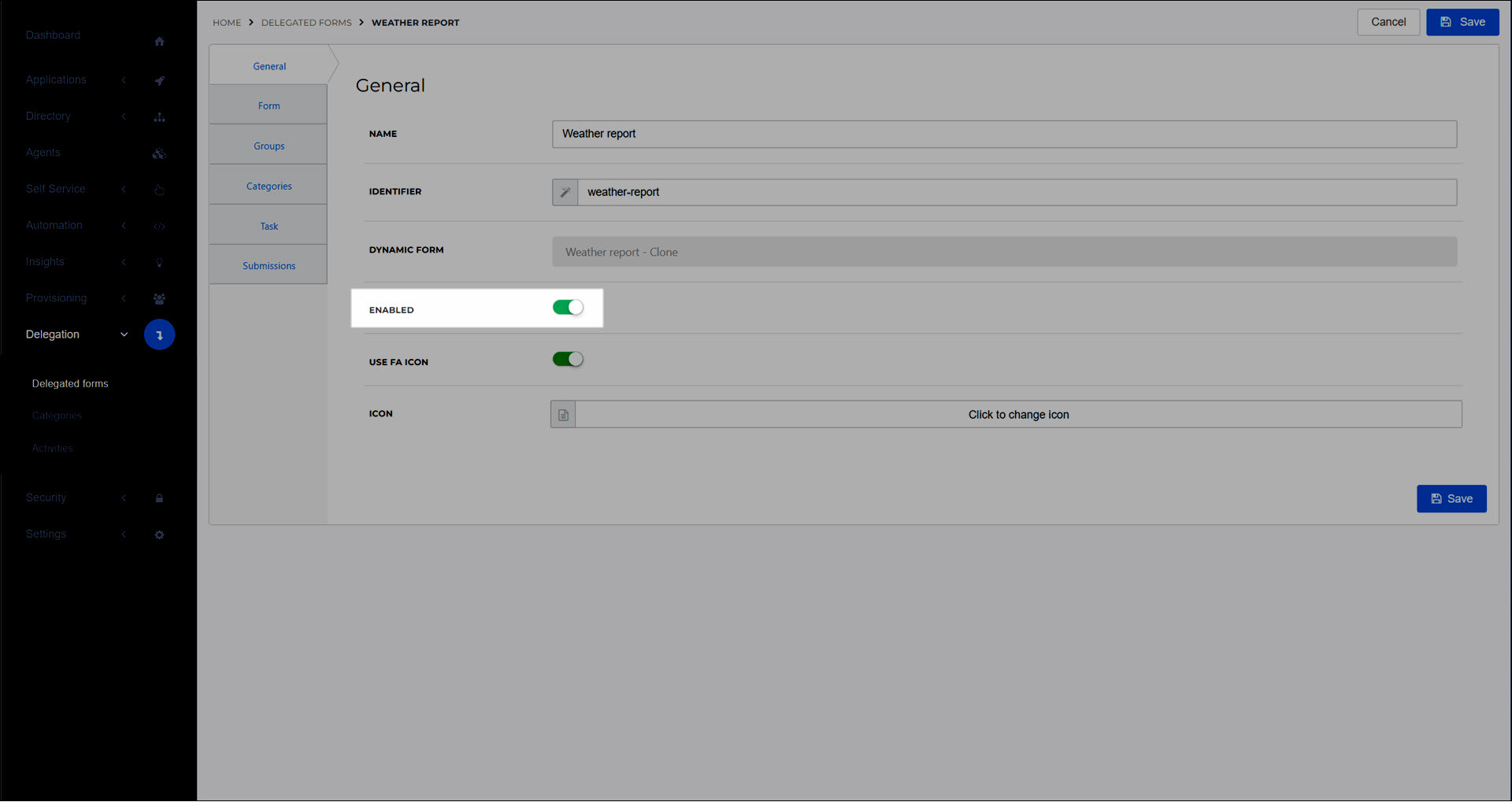1512x802 pixels.
Task: Open the Submissions tab
Action: click(269, 265)
